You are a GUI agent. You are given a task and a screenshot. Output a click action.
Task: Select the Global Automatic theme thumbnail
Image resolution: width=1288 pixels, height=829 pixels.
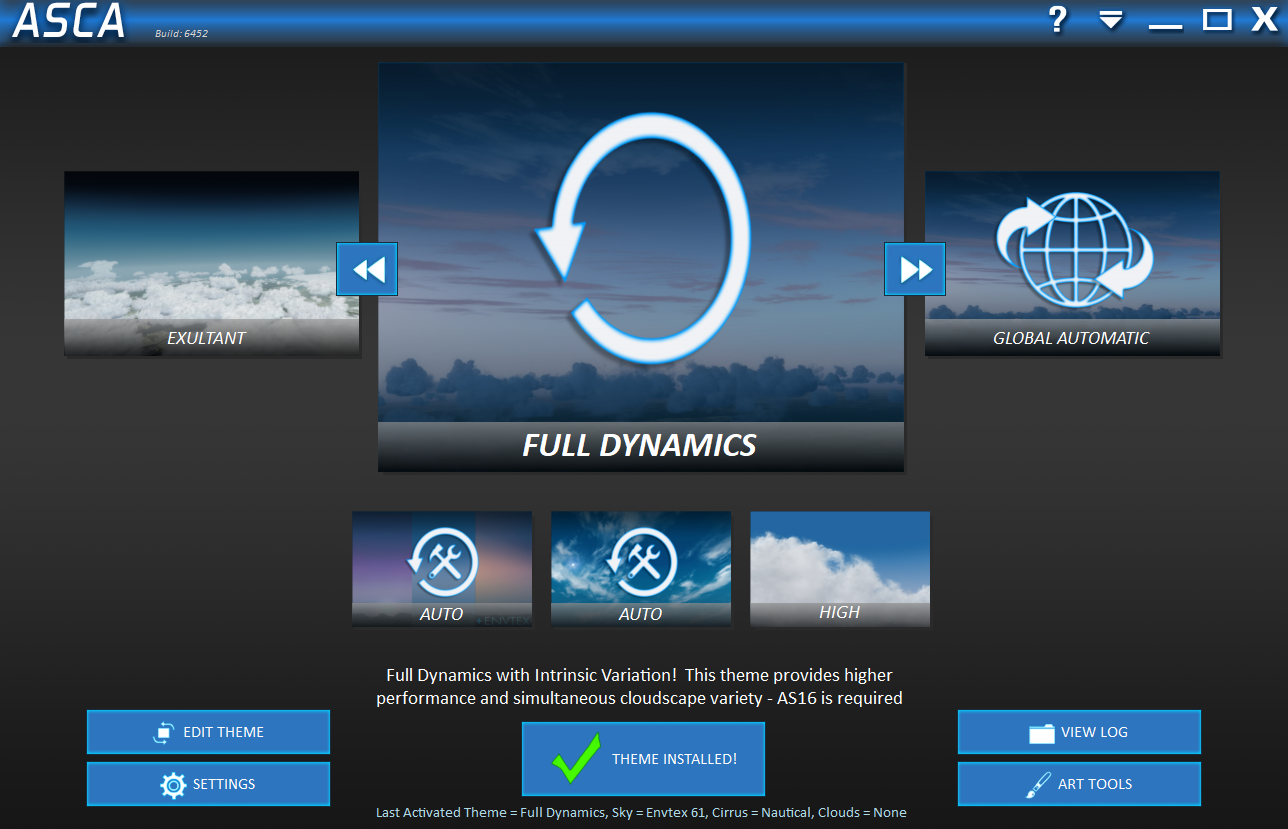coord(1072,263)
